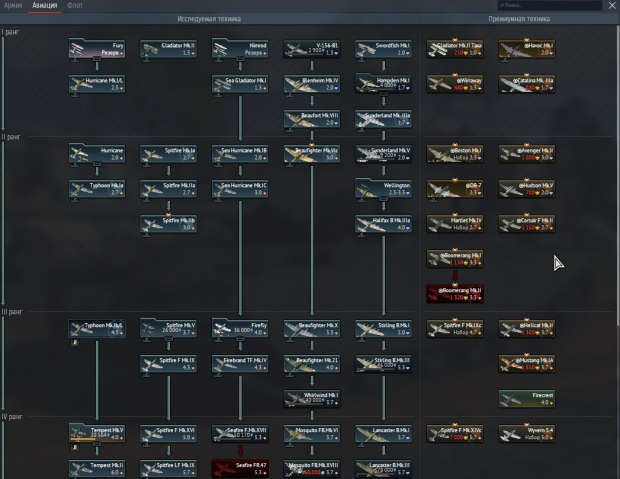Select the Авиация tab
The image size is (620, 479).
point(45,6)
